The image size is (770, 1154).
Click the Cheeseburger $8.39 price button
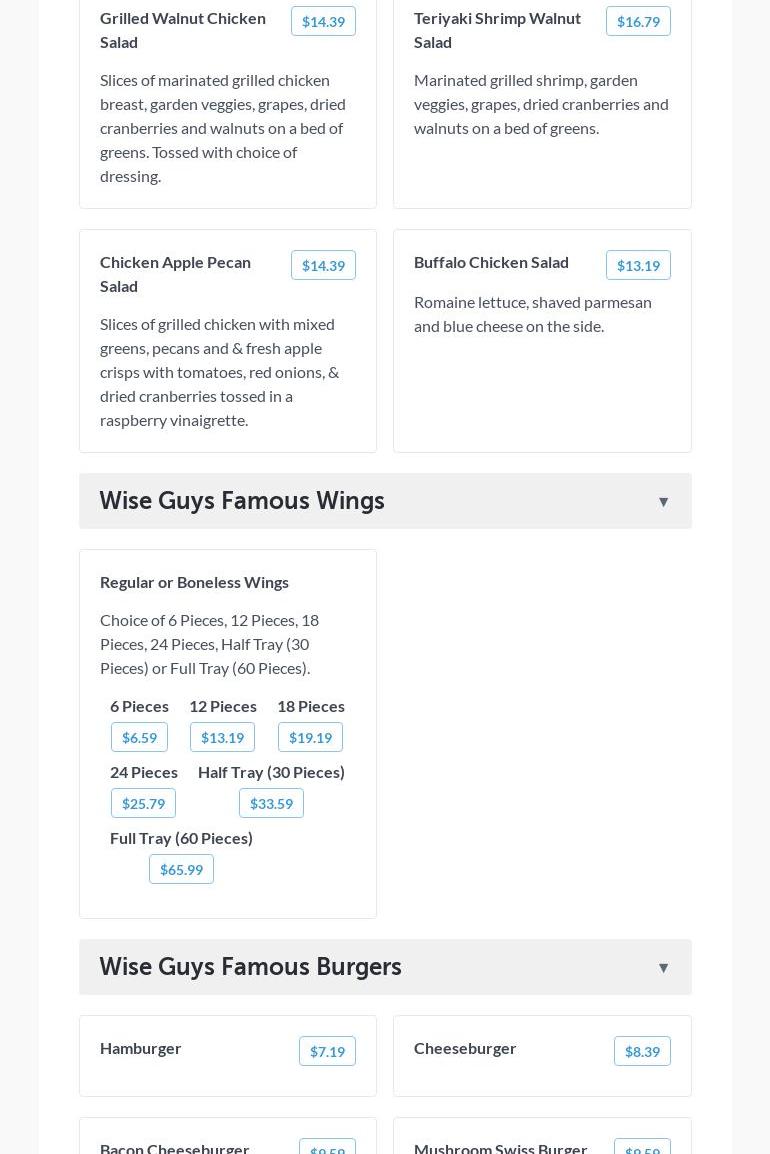coord(642,1051)
